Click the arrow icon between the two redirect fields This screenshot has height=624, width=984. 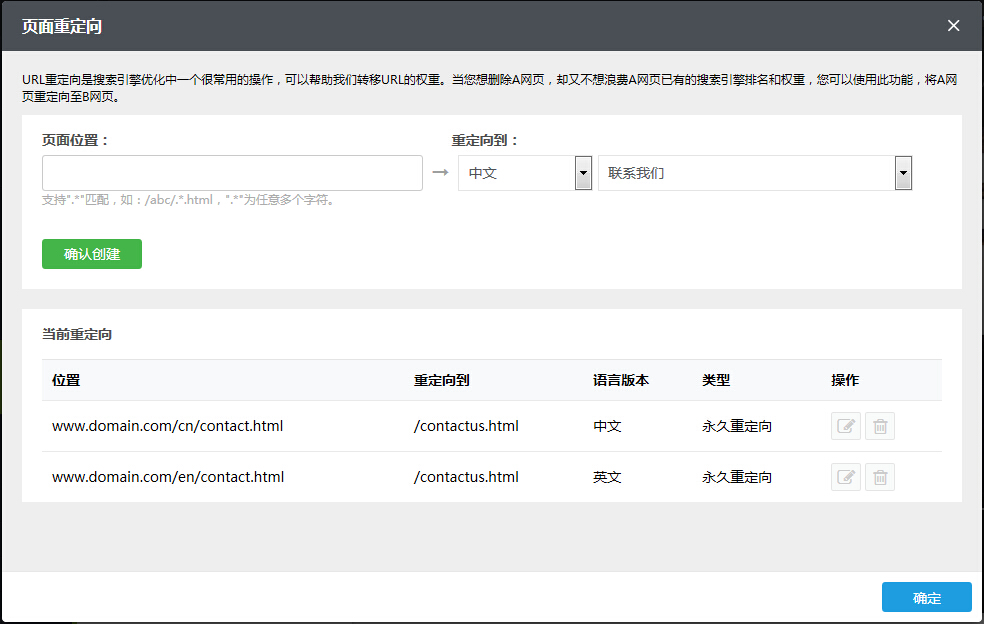pos(439,172)
